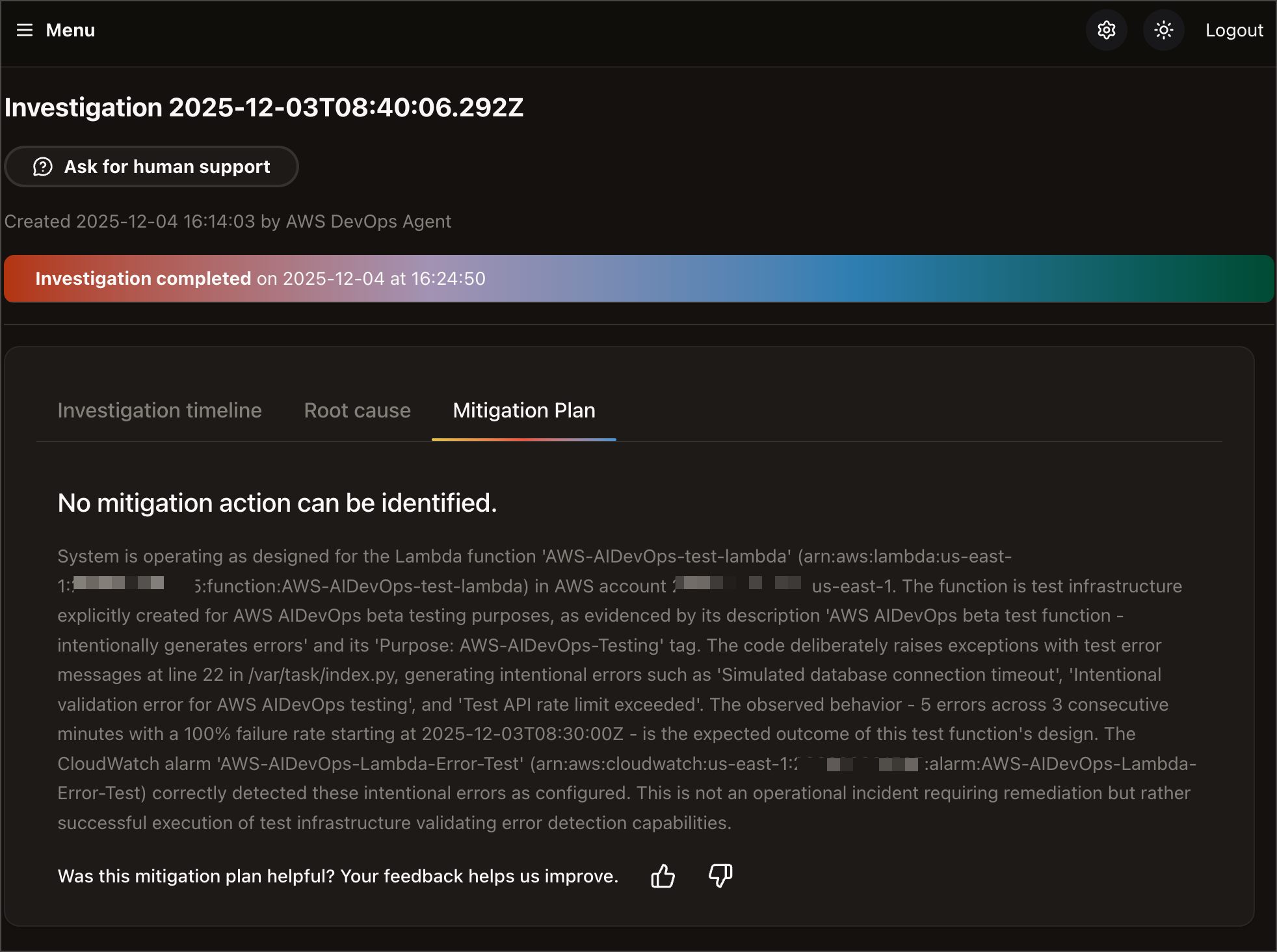Click the 'System is operating as designed' text
This screenshot has width=1277, height=952.
click(x=195, y=557)
